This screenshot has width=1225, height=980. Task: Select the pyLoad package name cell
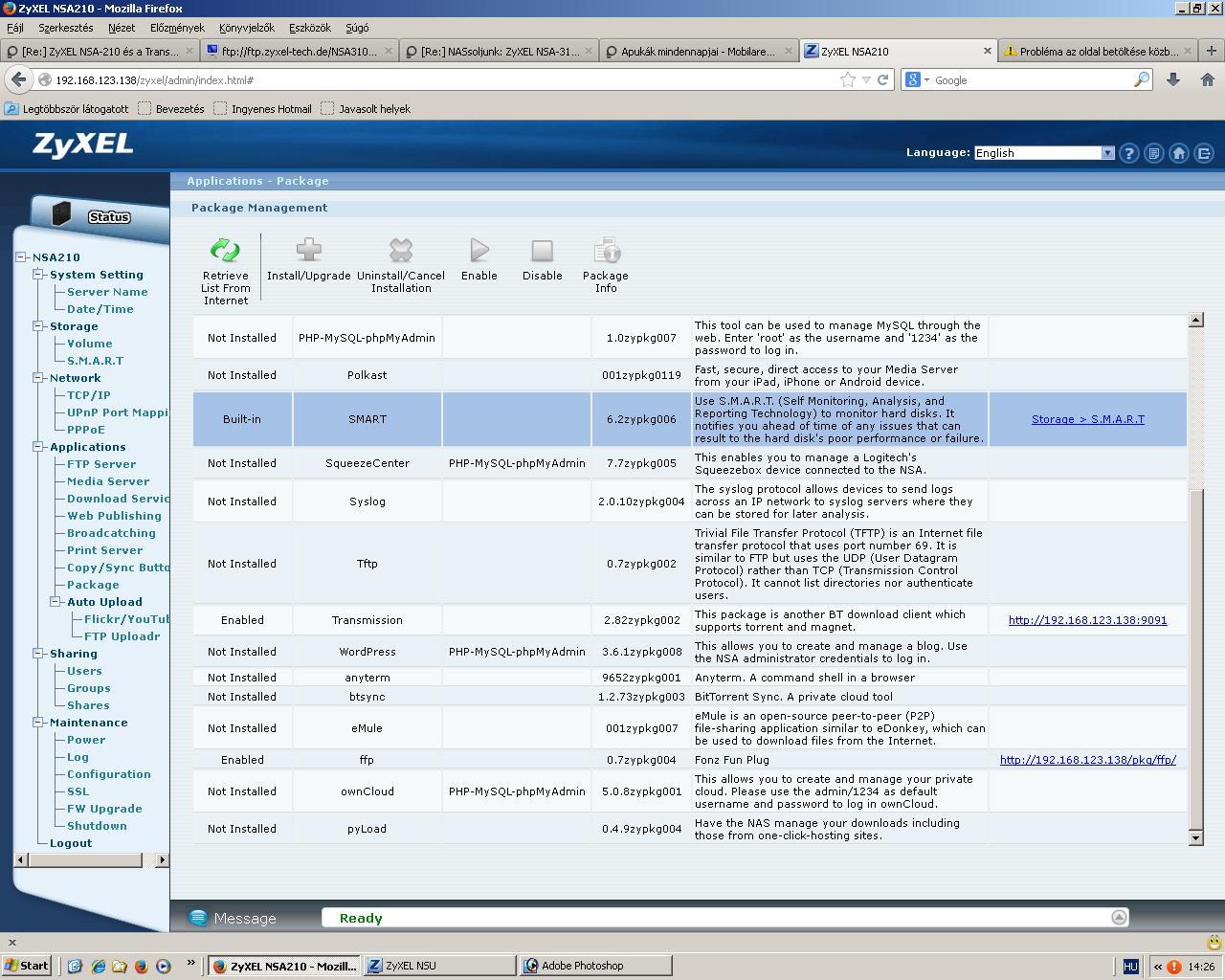tap(367, 829)
